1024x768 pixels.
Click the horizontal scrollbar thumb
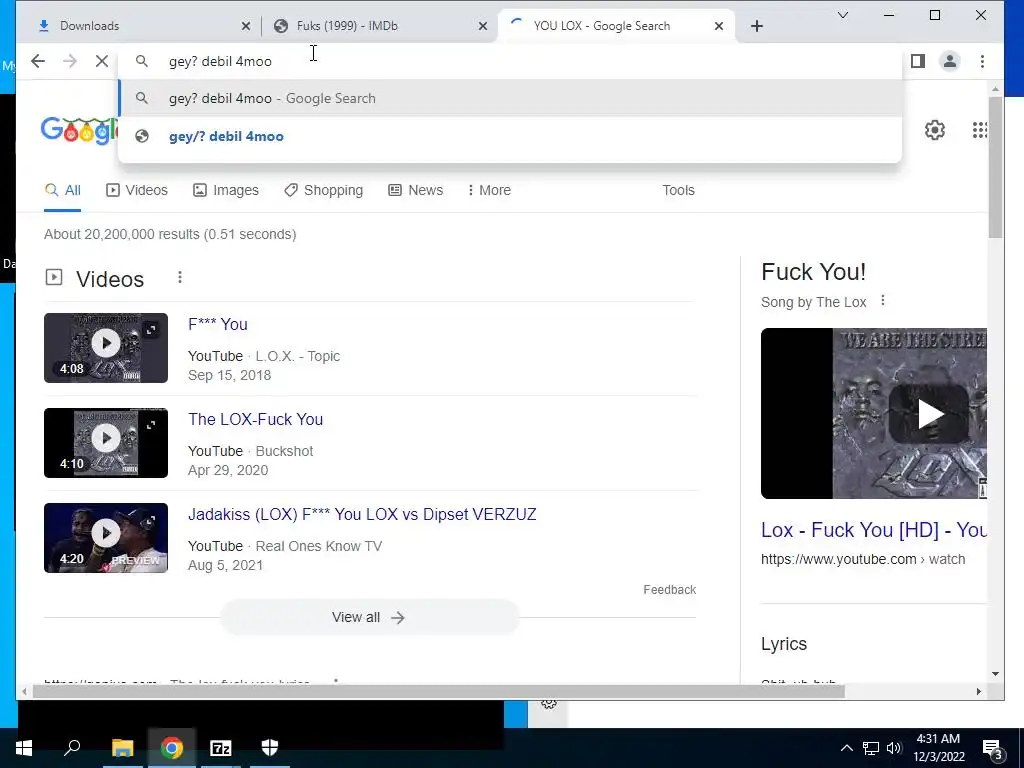(438, 691)
